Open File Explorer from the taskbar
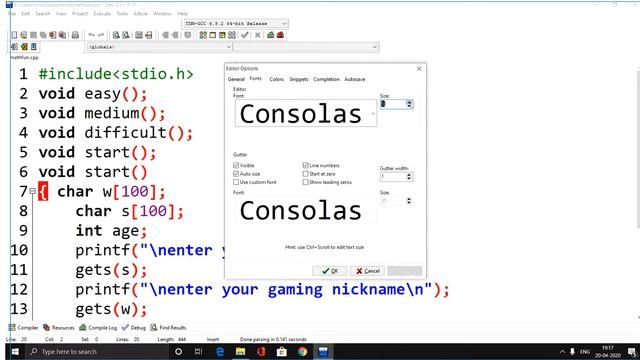 coord(240,351)
